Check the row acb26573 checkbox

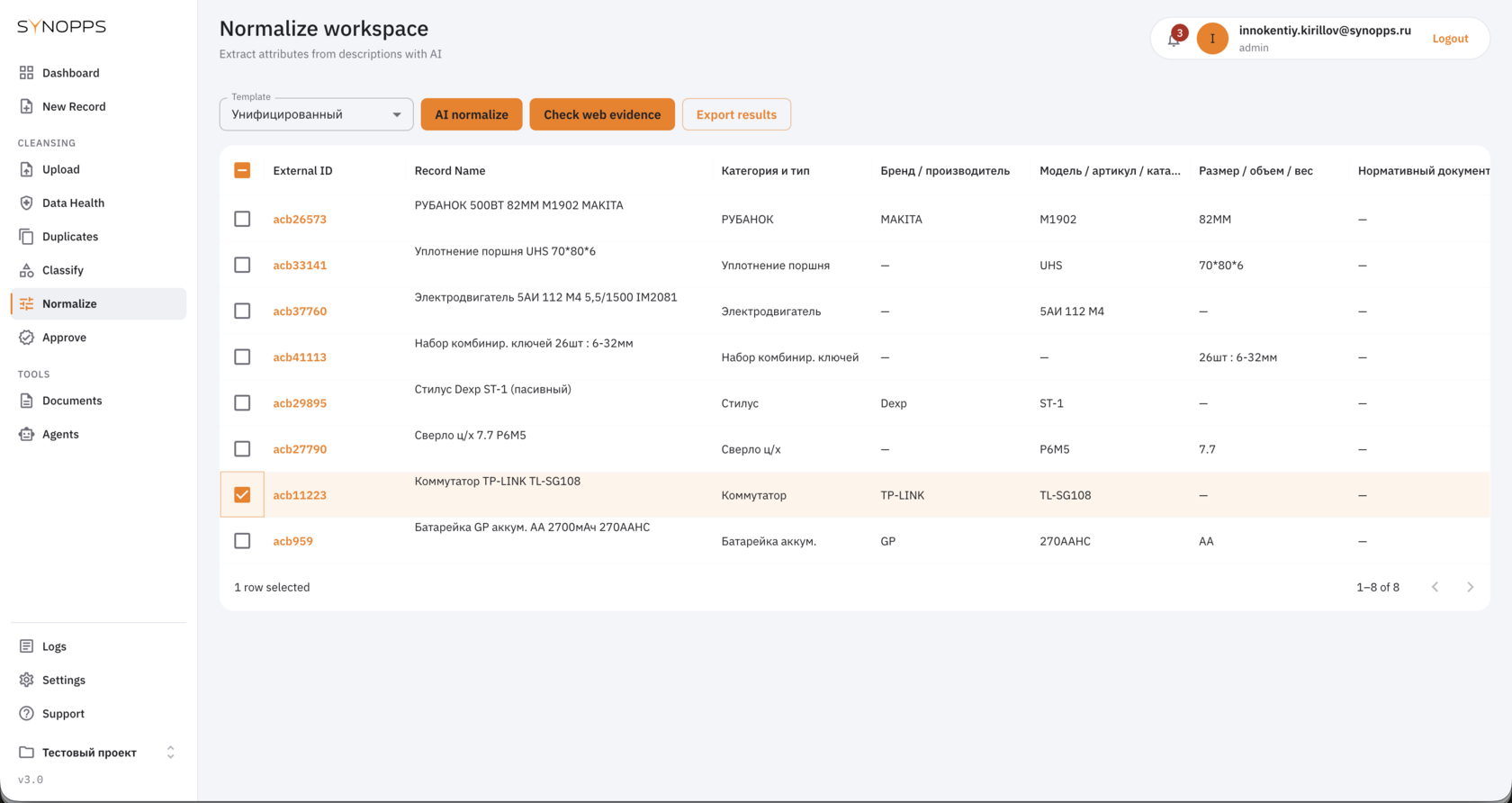point(242,219)
